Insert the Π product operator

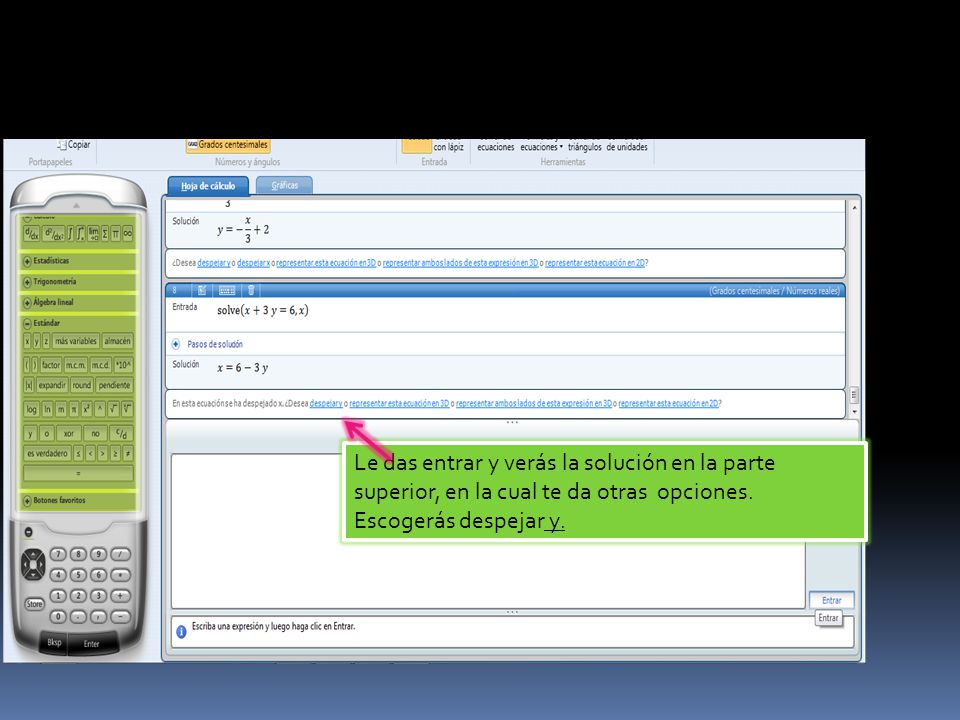(116, 234)
